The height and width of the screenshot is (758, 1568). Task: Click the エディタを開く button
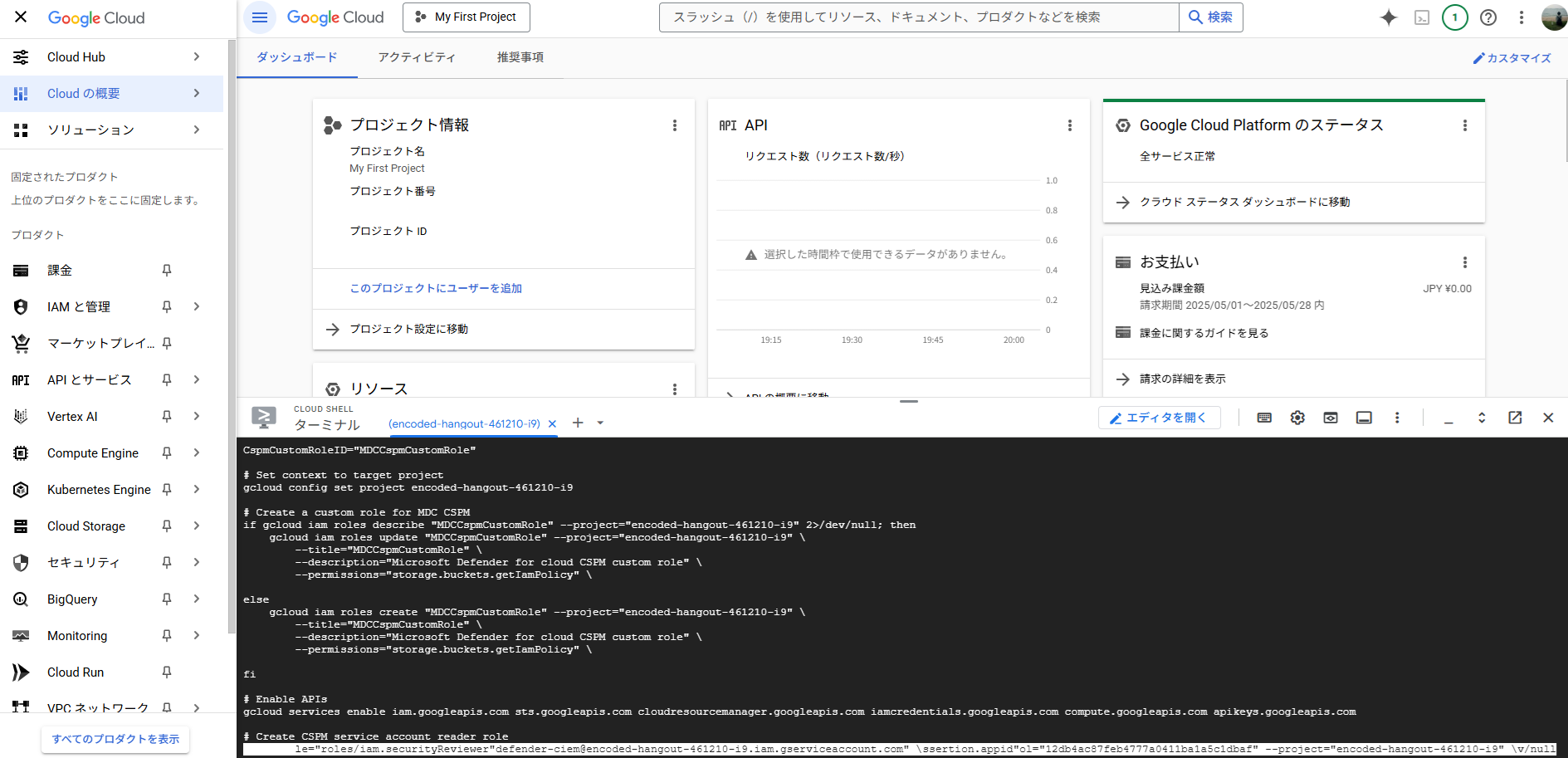[x=1159, y=418]
